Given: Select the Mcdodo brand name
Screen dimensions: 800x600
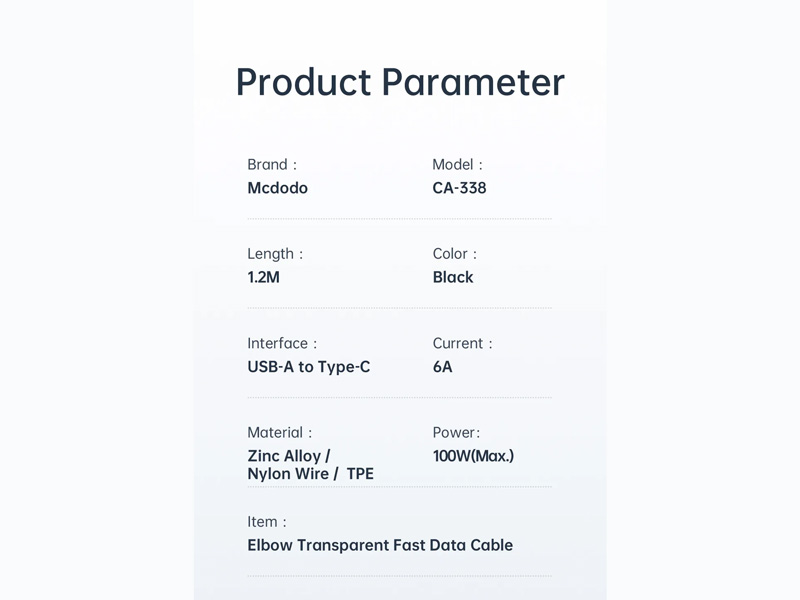Looking at the screenshot, I should click(x=277, y=188).
